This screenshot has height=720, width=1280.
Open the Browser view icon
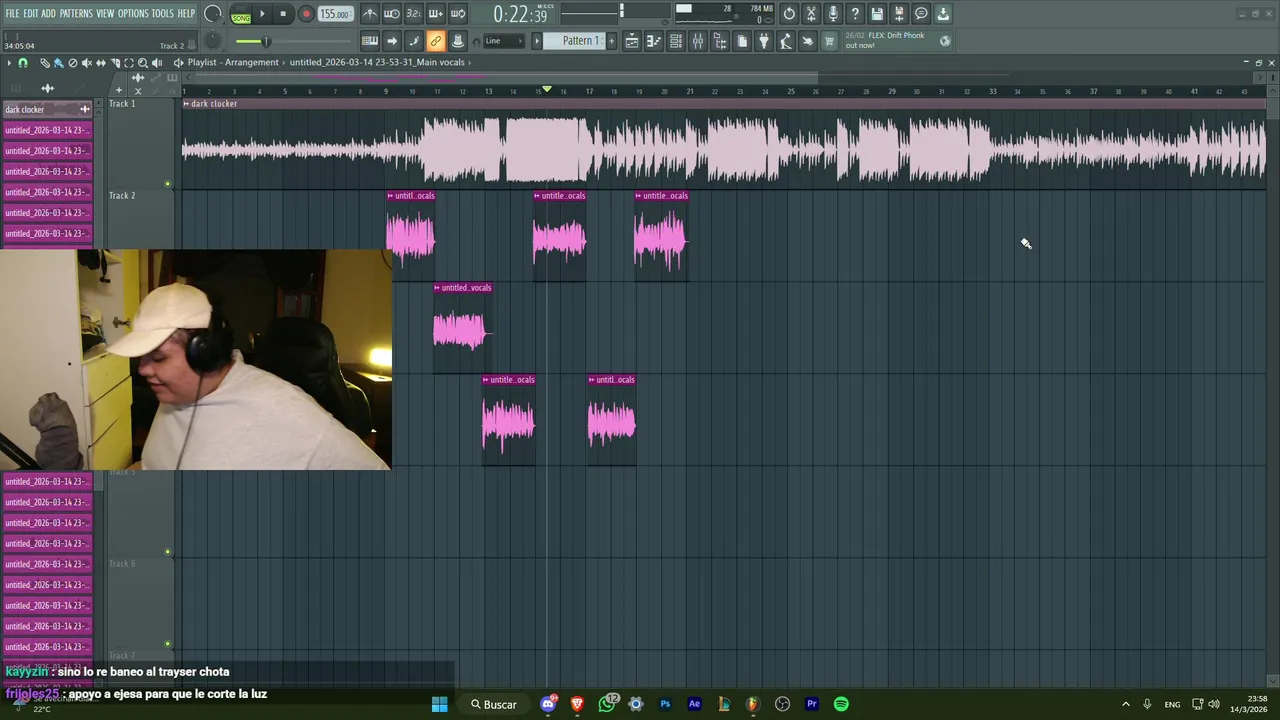point(720,41)
